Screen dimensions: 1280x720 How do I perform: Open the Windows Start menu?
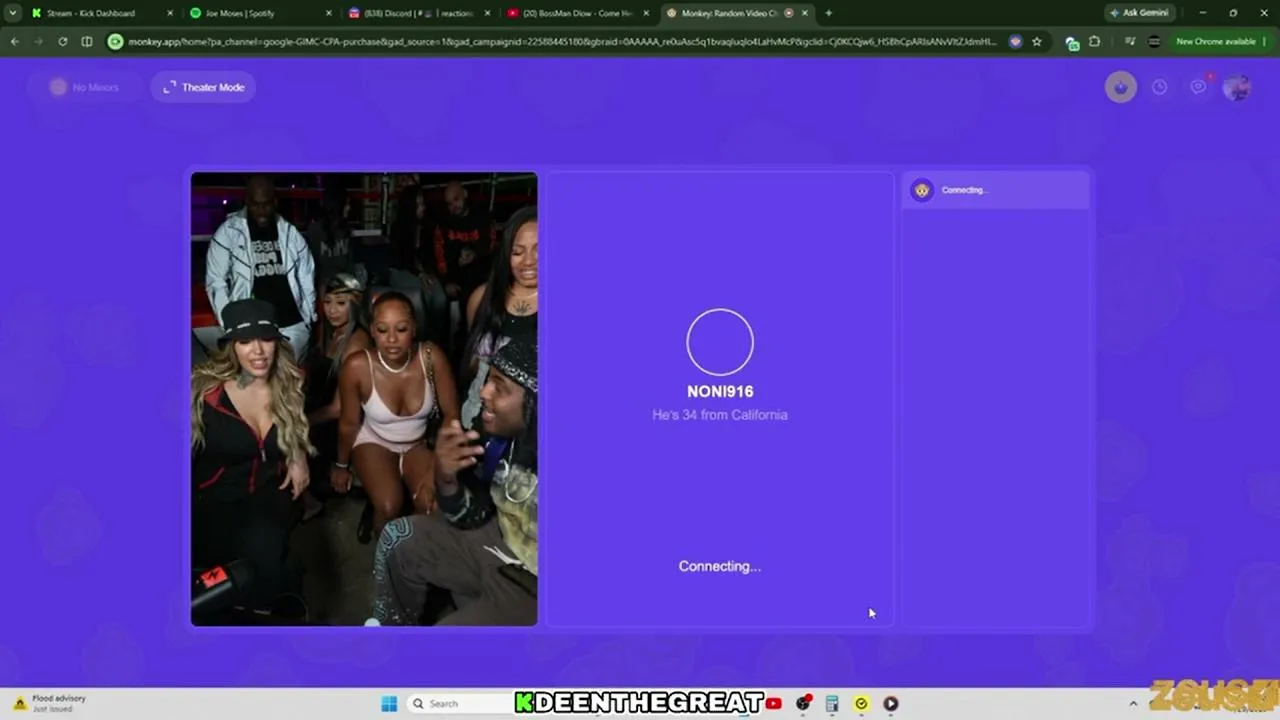pyautogui.click(x=389, y=703)
